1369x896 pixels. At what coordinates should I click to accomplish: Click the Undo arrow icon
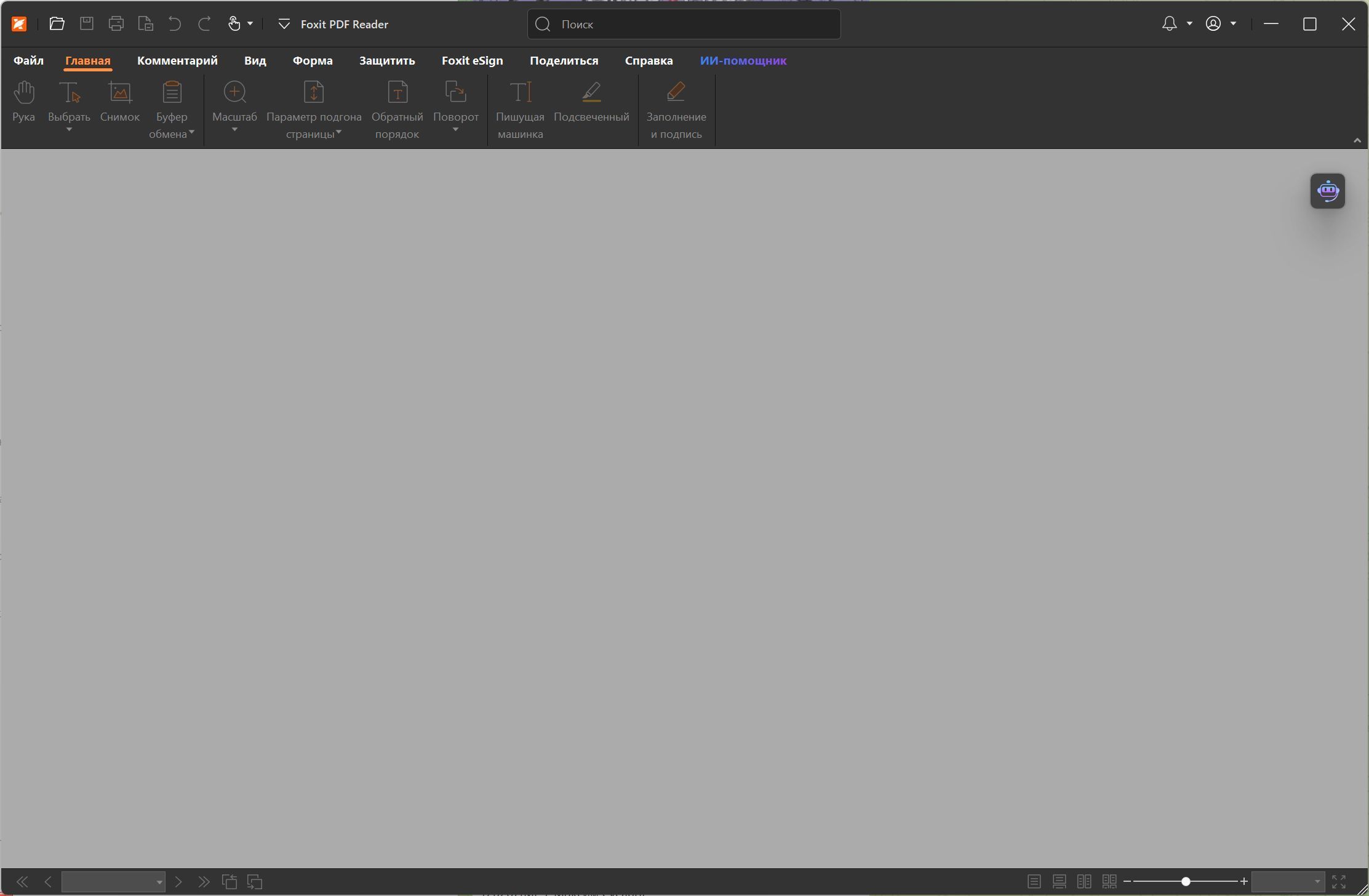coord(175,24)
